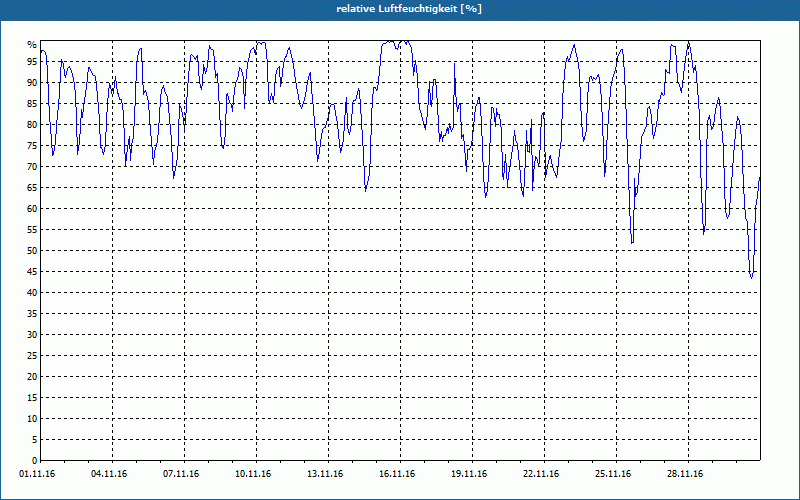This screenshot has width=800, height=500.
Task: Click the y-axis value 60
Action: [x=32, y=209]
